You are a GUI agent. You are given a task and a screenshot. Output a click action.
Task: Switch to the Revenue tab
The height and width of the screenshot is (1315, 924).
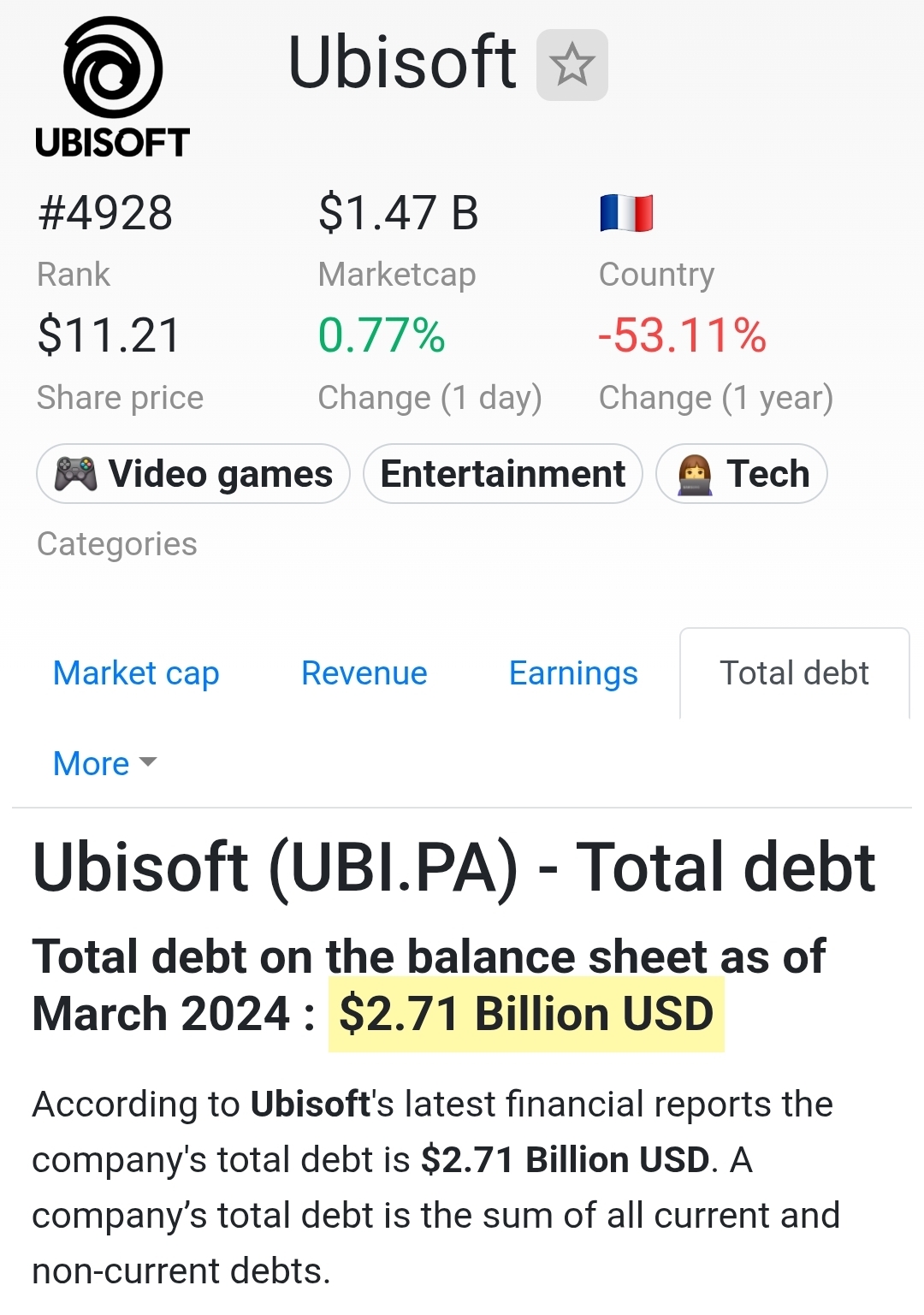(364, 673)
